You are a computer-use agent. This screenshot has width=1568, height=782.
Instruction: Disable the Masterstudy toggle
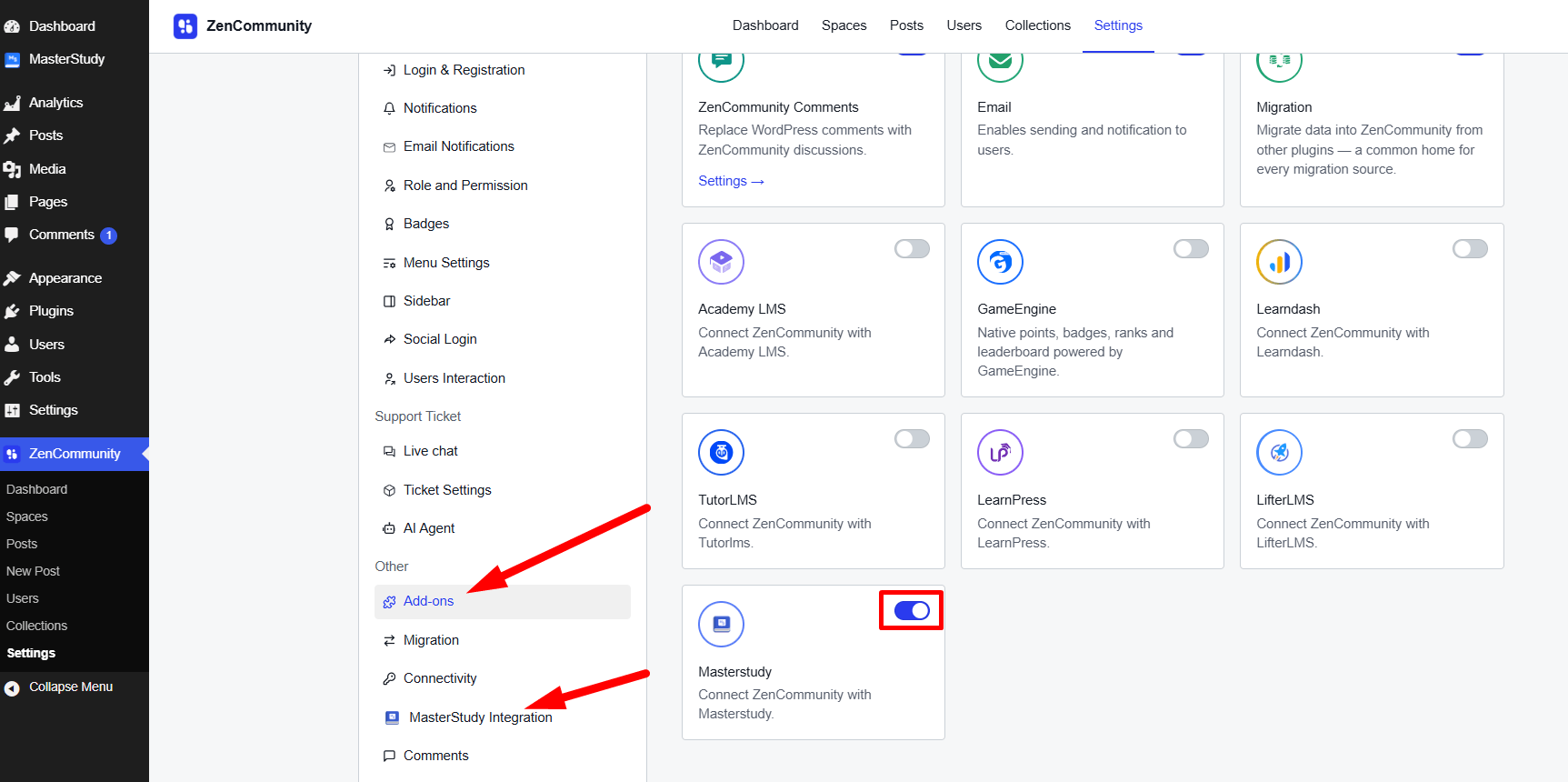click(x=912, y=611)
